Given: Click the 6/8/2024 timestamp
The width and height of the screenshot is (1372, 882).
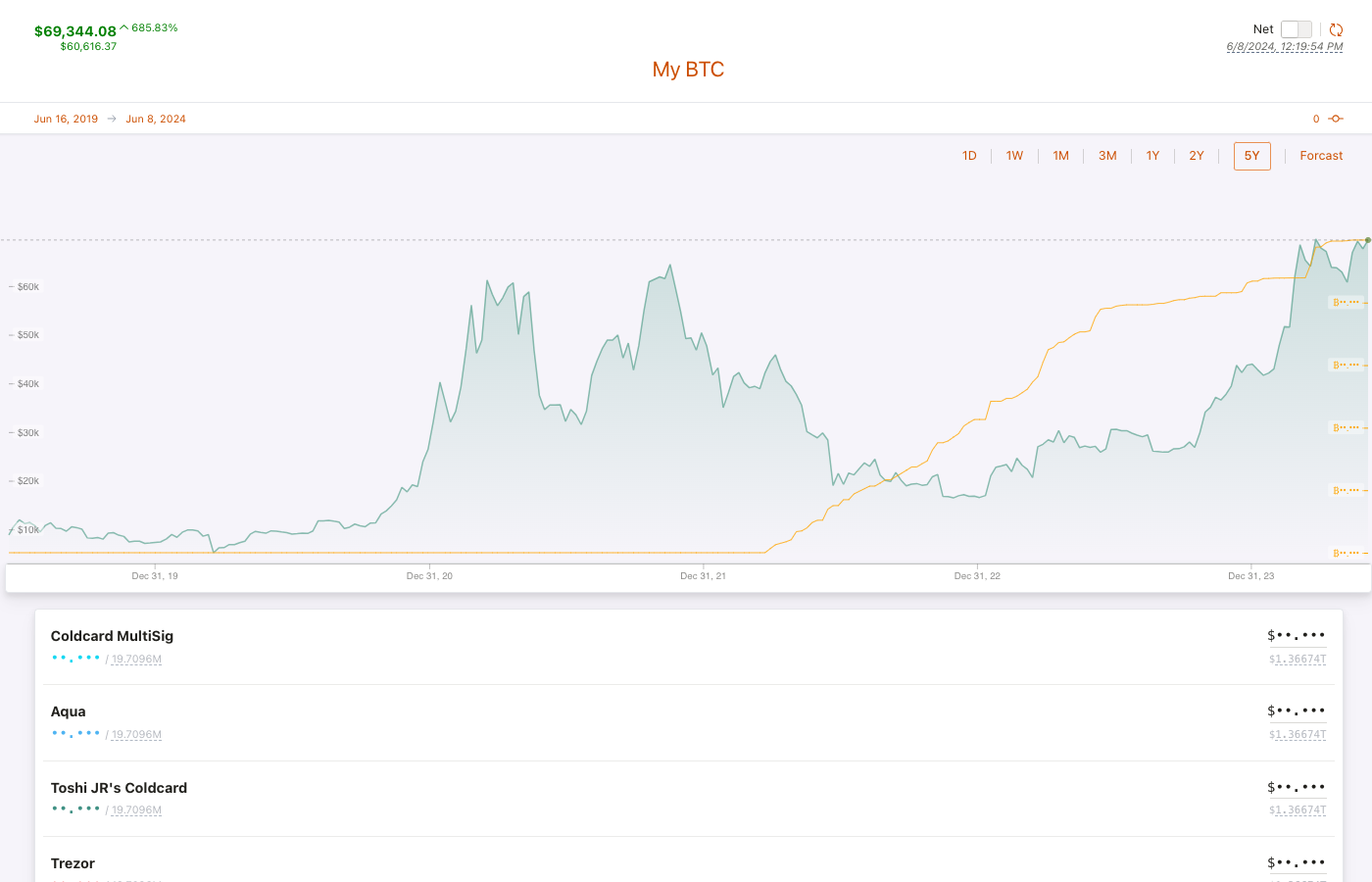Looking at the screenshot, I should (x=1284, y=47).
